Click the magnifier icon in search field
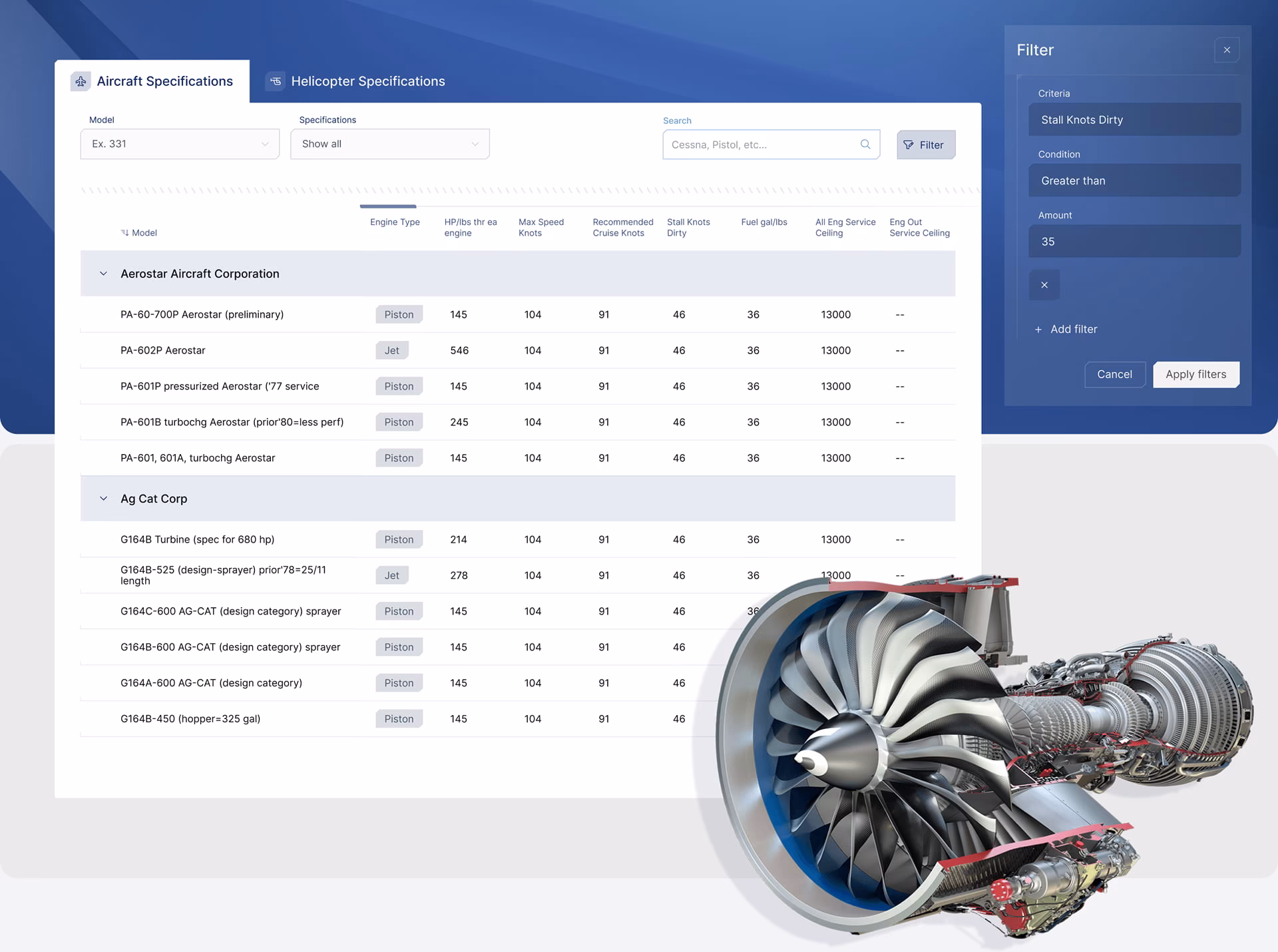Viewport: 1278px width, 952px height. [865, 144]
